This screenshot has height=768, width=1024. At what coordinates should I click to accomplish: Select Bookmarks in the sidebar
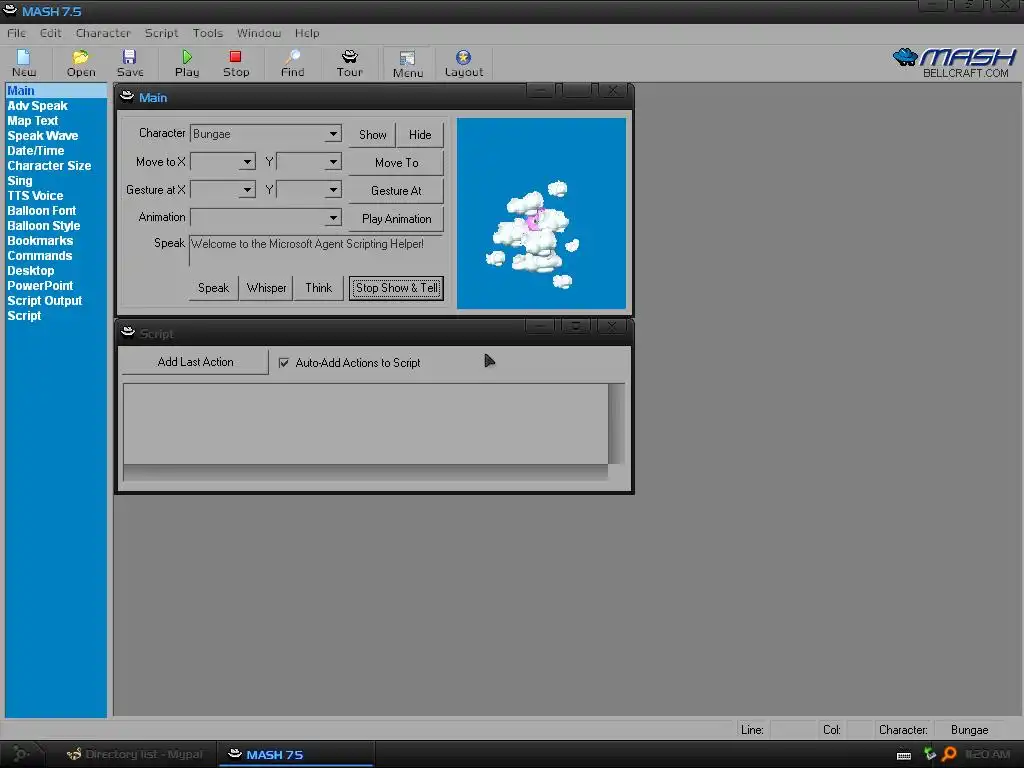[40, 241]
